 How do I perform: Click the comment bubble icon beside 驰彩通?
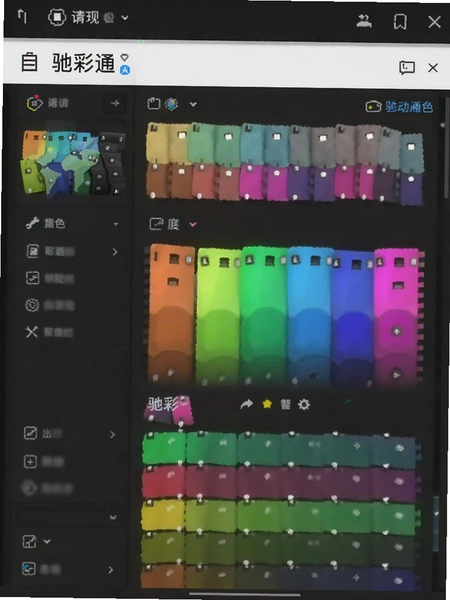click(407, 68)
